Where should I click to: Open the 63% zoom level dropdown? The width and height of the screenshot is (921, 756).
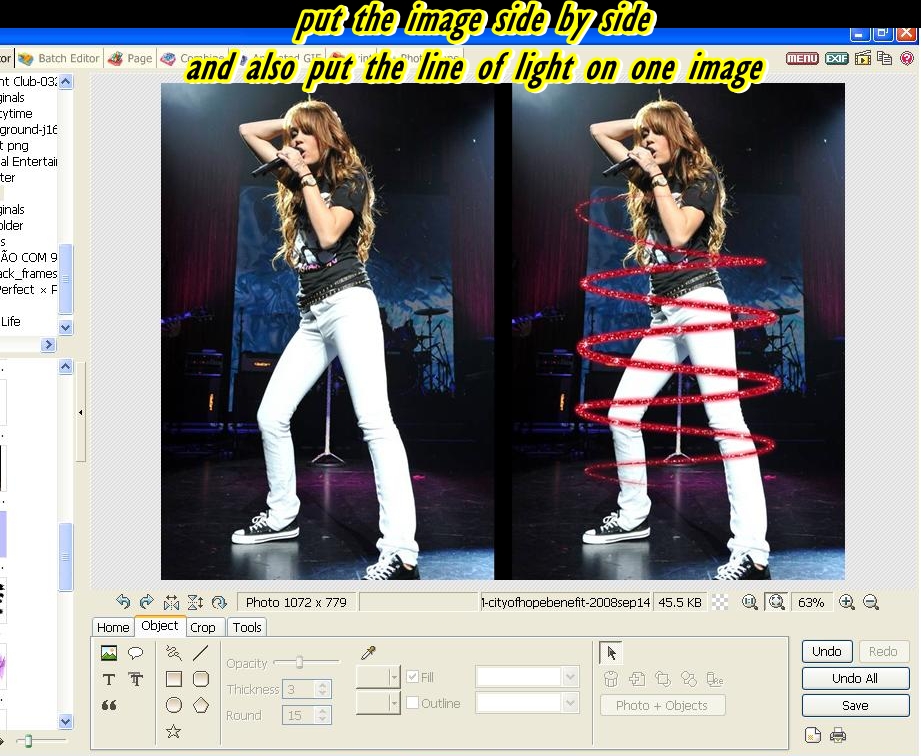pyautogui.click(x=812, y=602)
